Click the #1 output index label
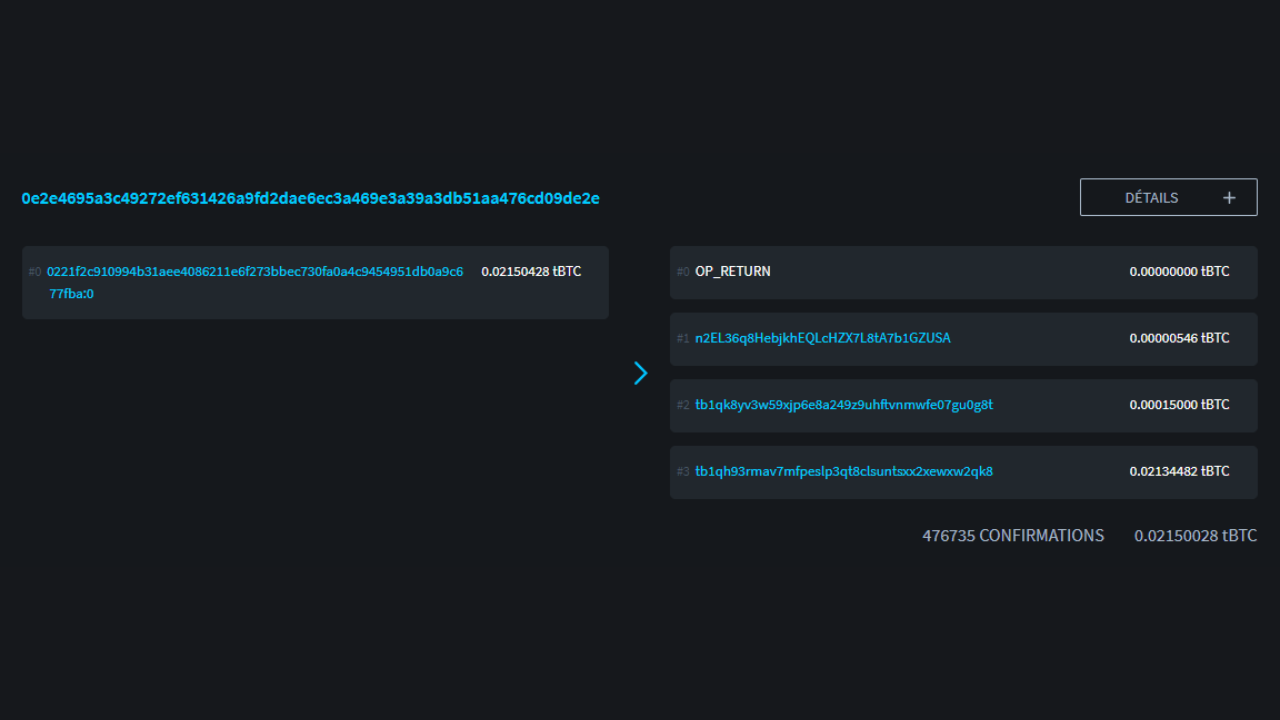Image resolution: width=1280 pixels, height=720 pixels. tap(683, 339)
